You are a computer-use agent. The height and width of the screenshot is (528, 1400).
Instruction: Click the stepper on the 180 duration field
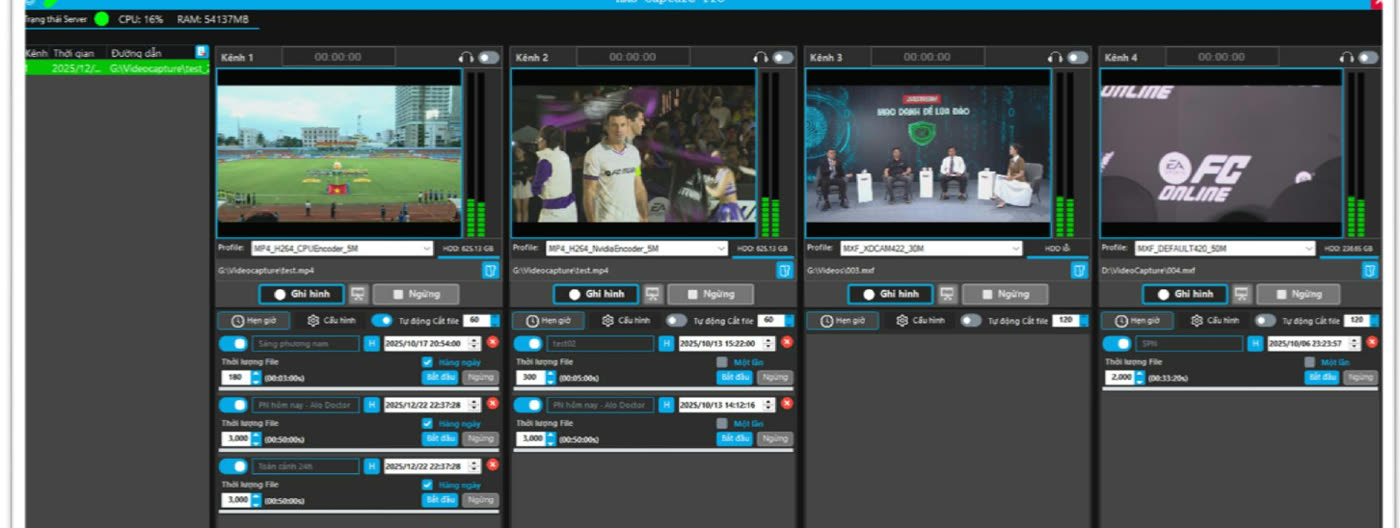[256, 378]
